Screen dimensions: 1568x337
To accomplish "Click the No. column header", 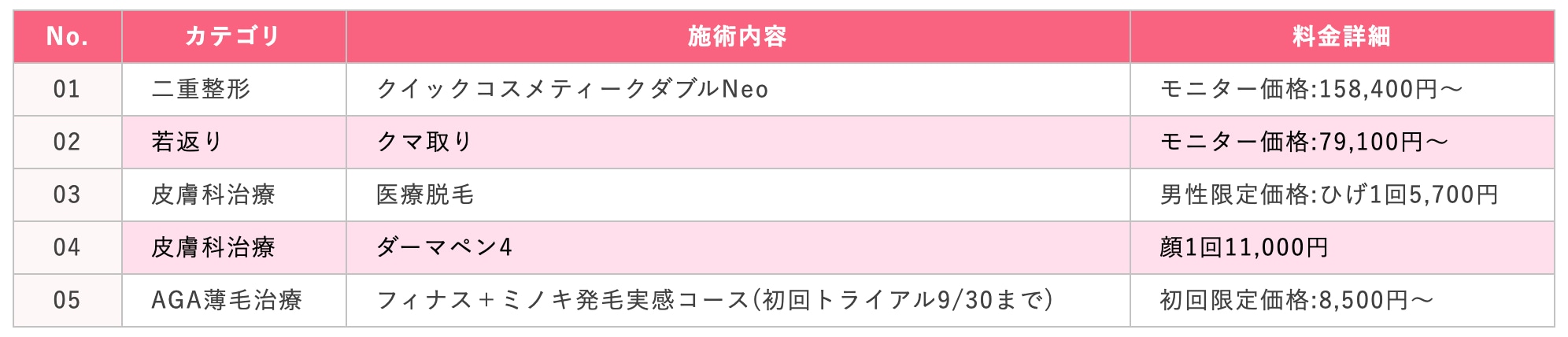I will (68, 36).
